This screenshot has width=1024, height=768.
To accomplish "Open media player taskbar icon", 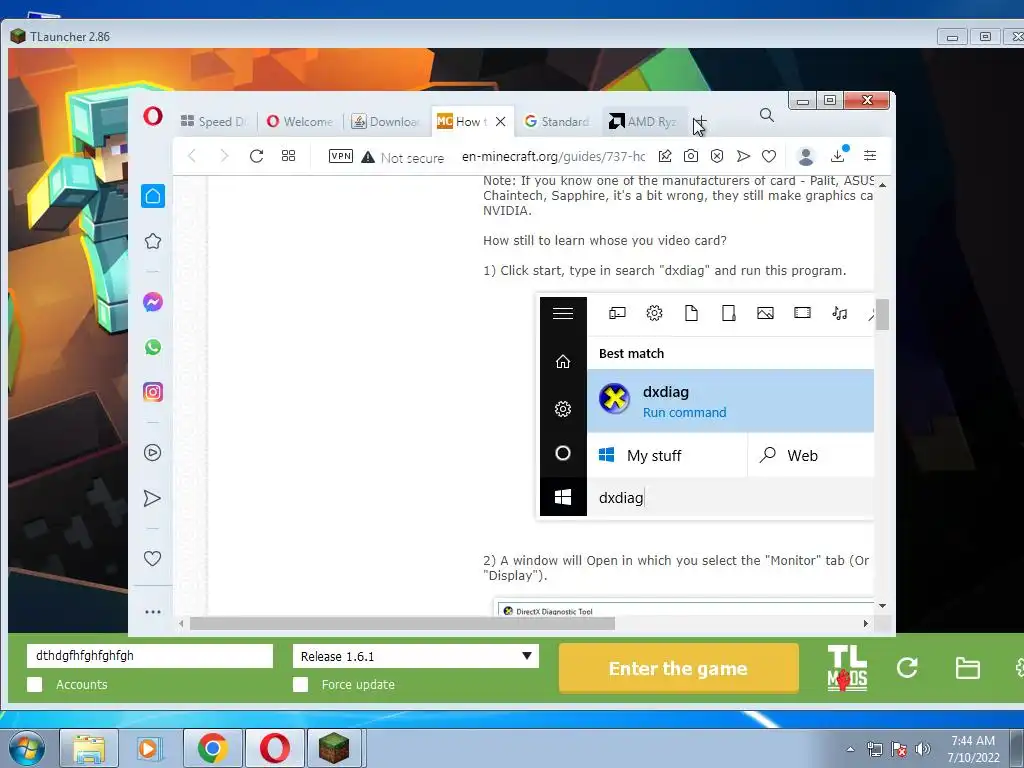I will 150,748.
